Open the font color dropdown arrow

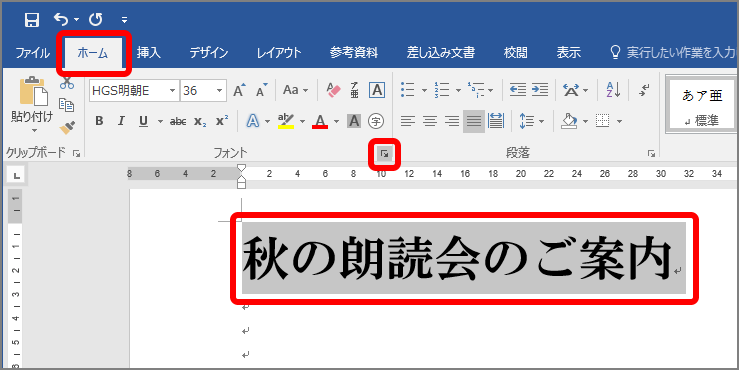(337, 122)
